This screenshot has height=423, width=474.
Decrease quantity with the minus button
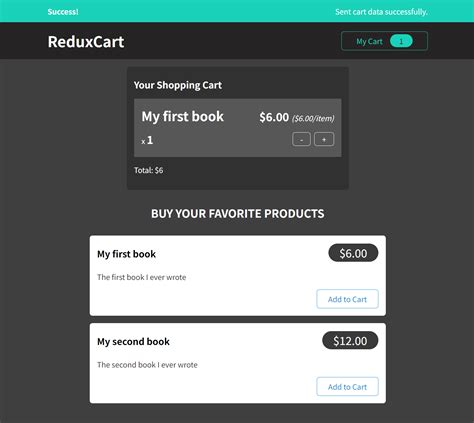pos(301,139)
